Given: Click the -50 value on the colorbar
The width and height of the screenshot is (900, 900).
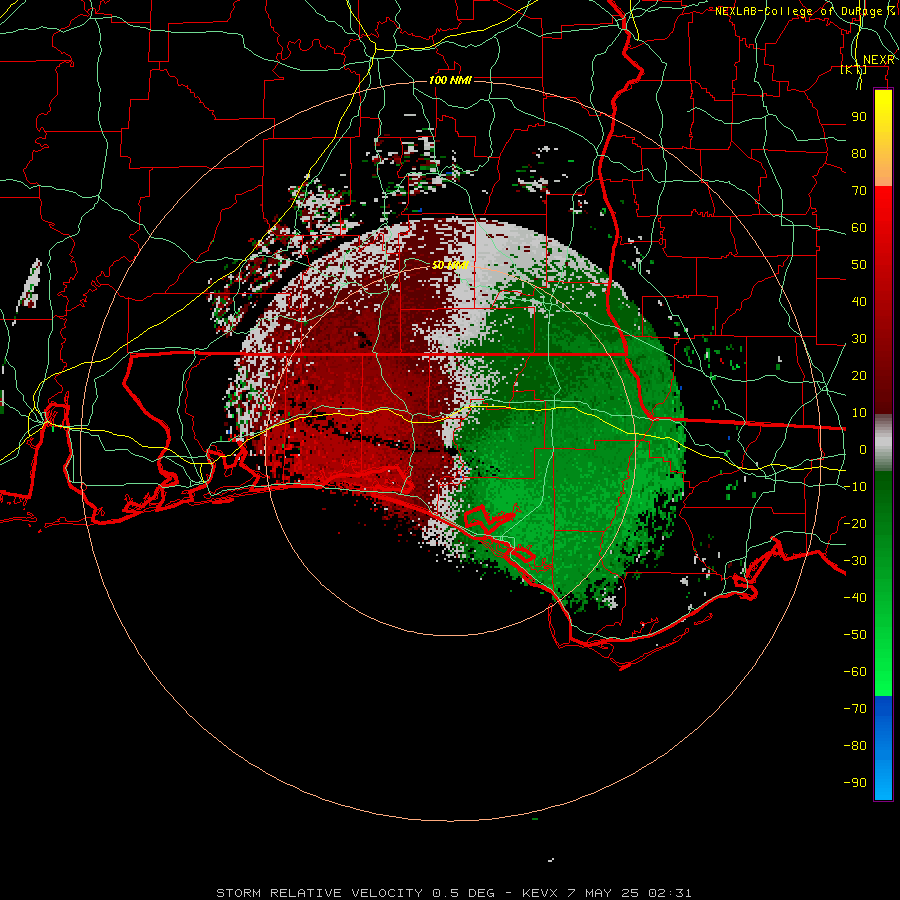Looking at the screenshot, I should point(855,634).
